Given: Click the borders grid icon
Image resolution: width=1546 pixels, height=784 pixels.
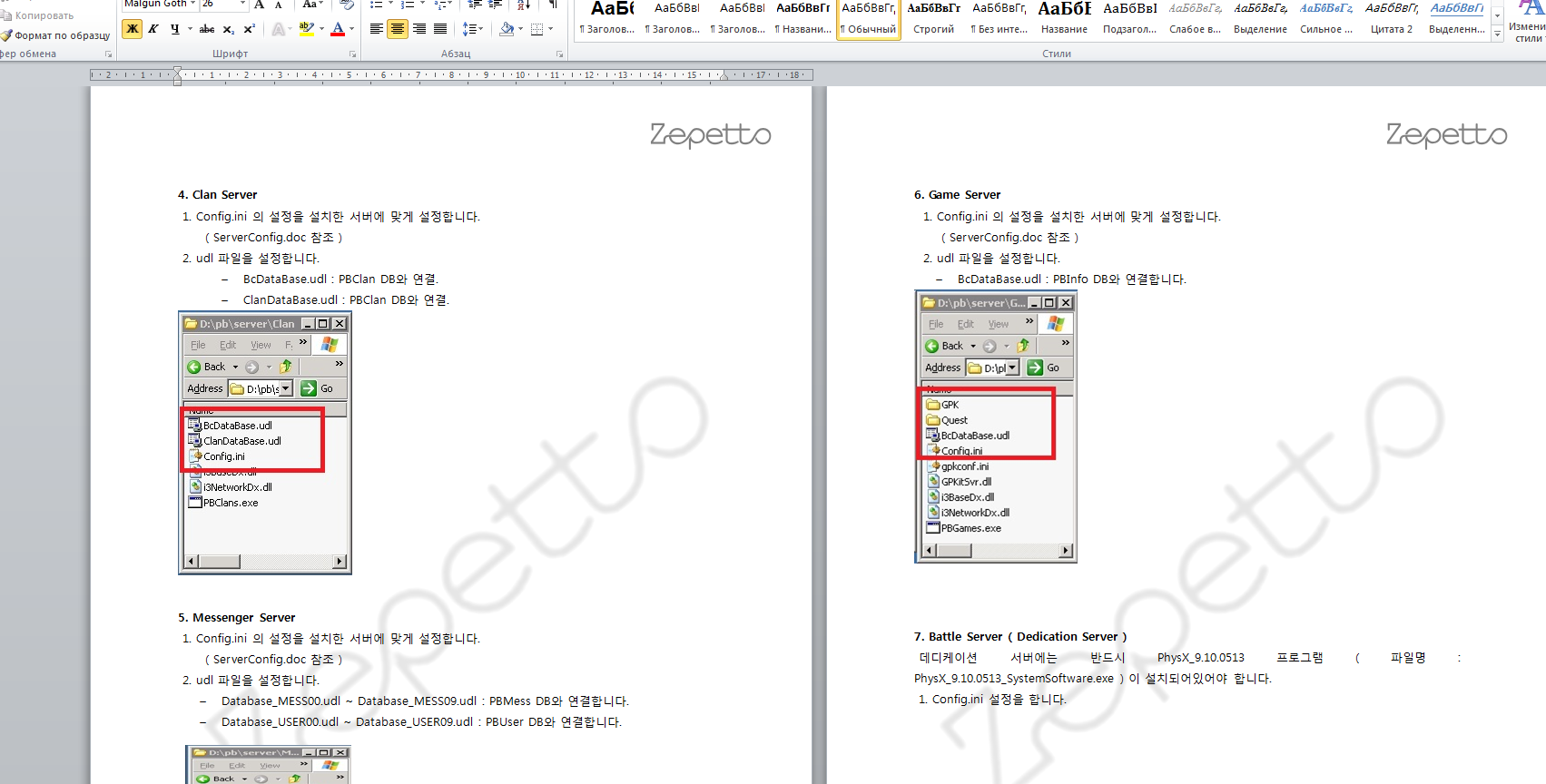Looking at the screenshot, I should click(x=537, y=29).
